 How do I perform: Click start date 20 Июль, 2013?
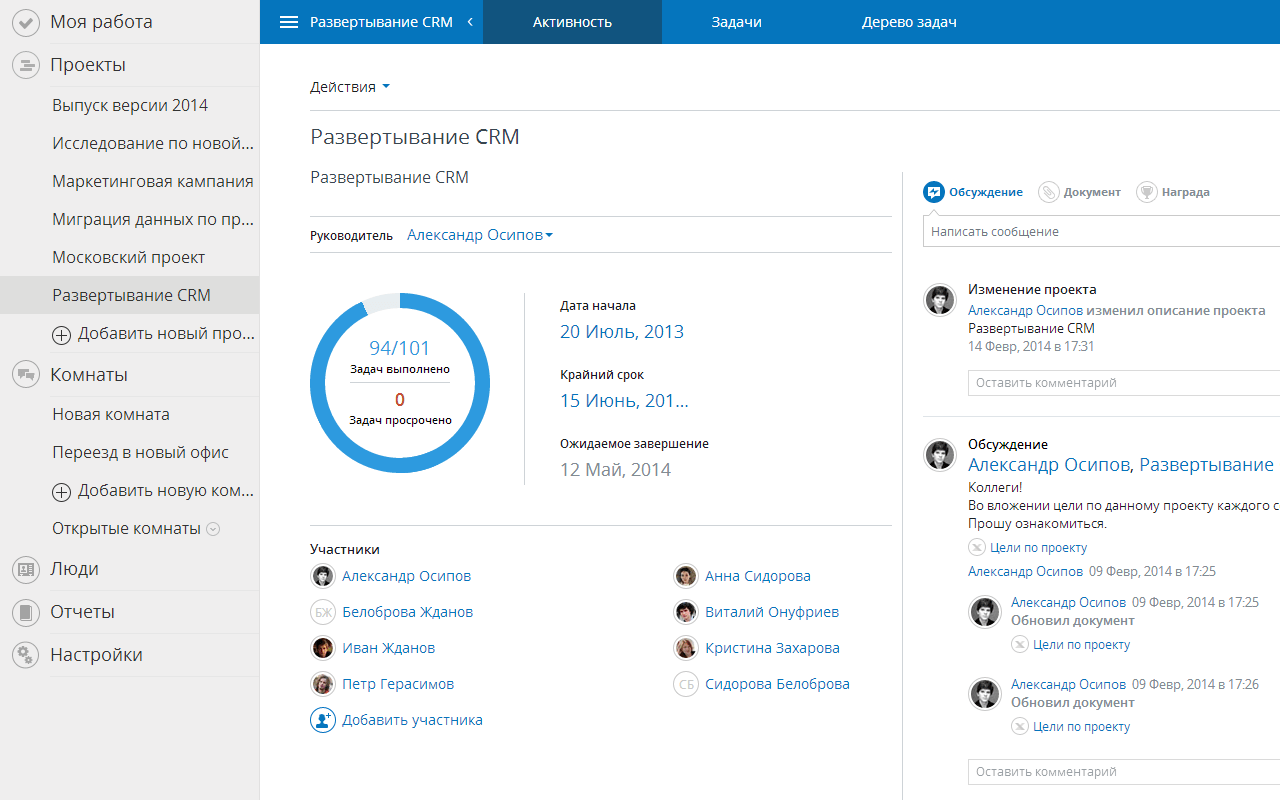pos(622,332)
